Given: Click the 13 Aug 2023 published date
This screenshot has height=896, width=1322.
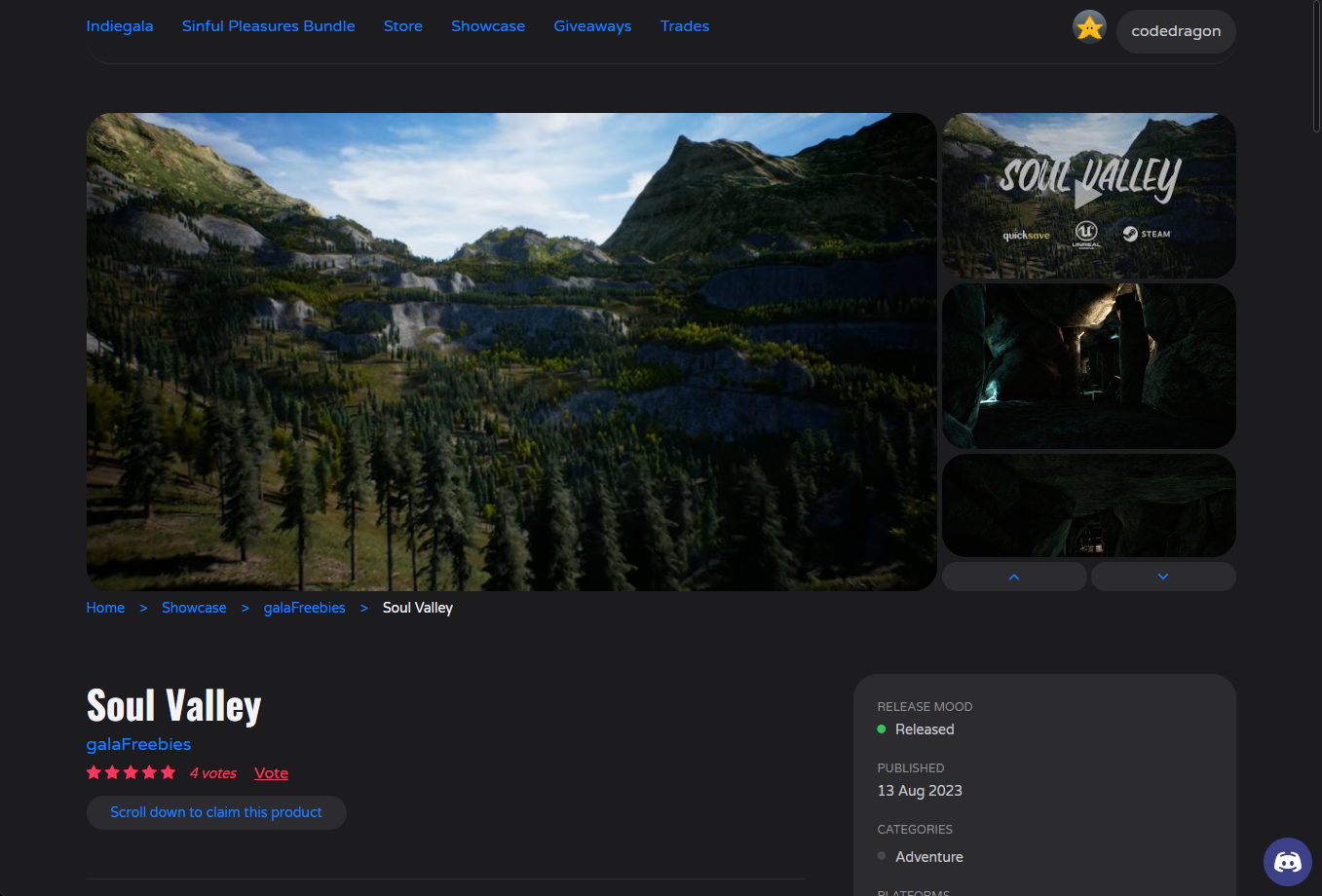Looking at the screenshot, I should 920,791.
